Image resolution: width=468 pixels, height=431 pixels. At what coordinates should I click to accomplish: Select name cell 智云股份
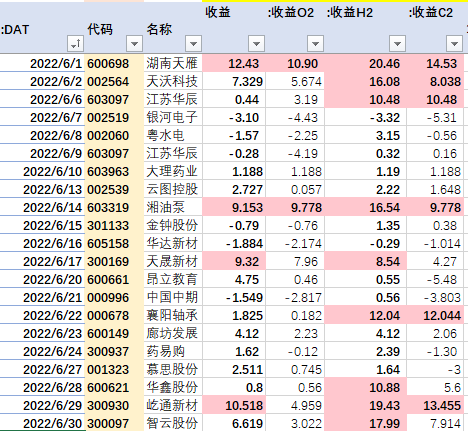point(173,423)
